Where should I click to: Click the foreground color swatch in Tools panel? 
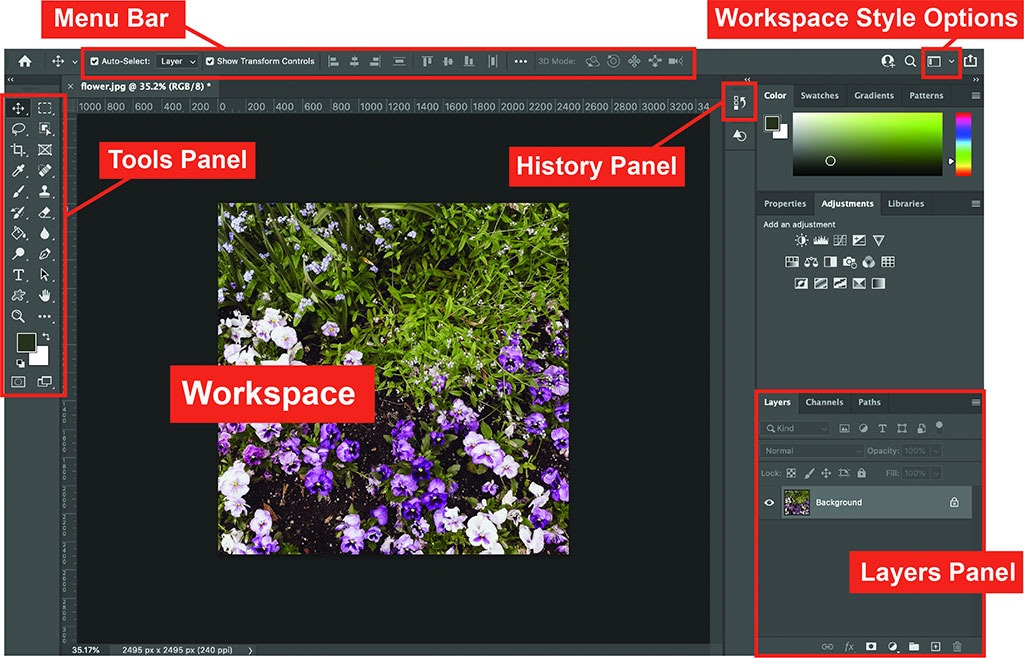(26, 343)
